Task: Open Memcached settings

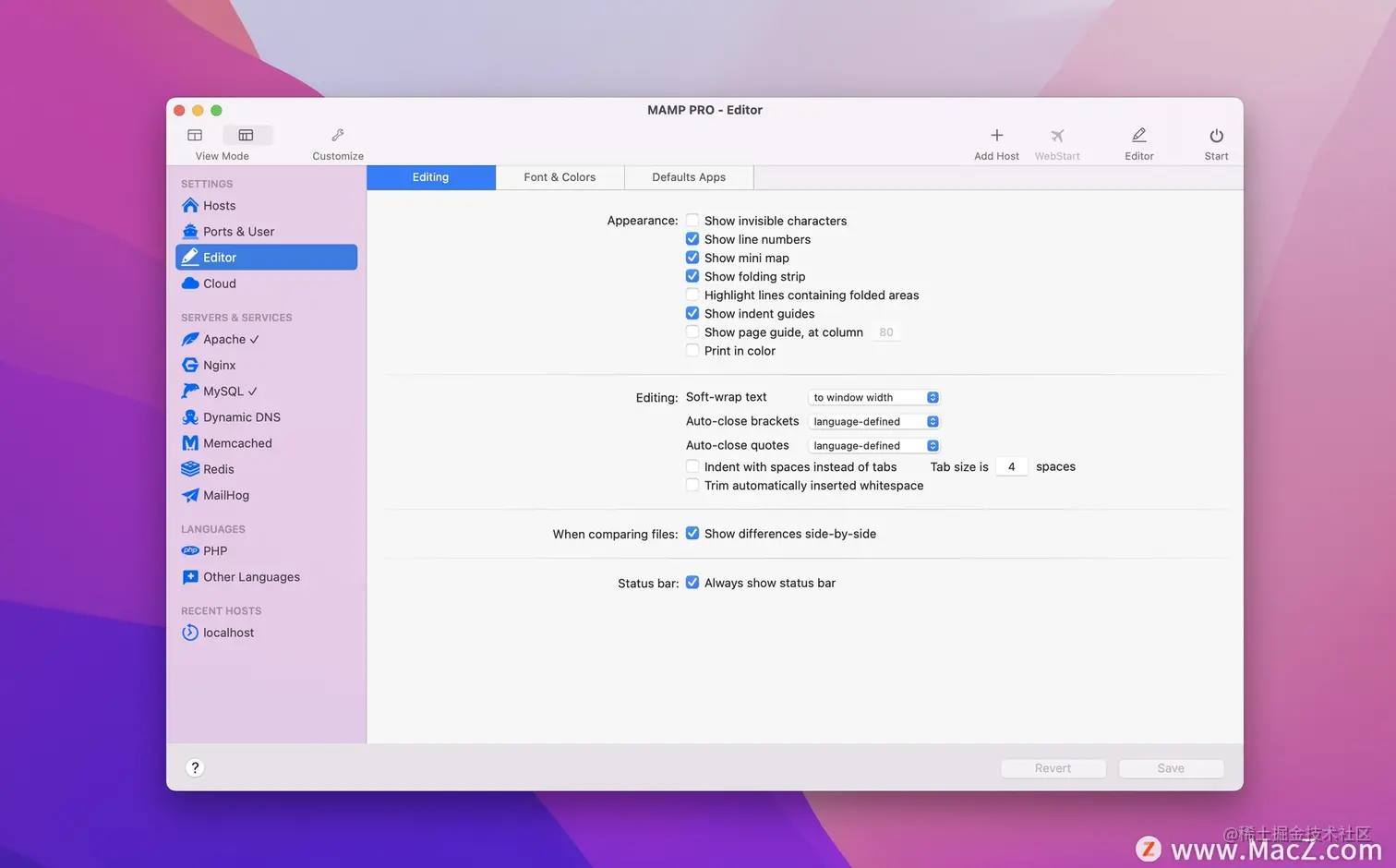Action: pyautogui.click(x=266, y=443)
